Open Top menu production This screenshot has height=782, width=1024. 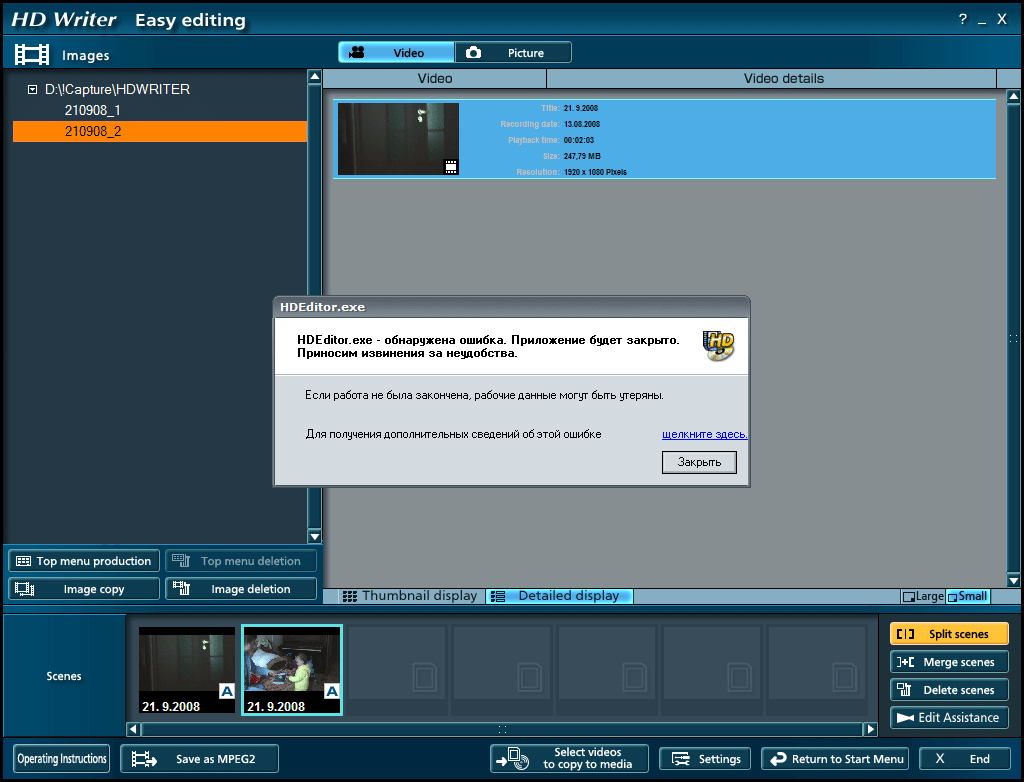tap(84, 561)
